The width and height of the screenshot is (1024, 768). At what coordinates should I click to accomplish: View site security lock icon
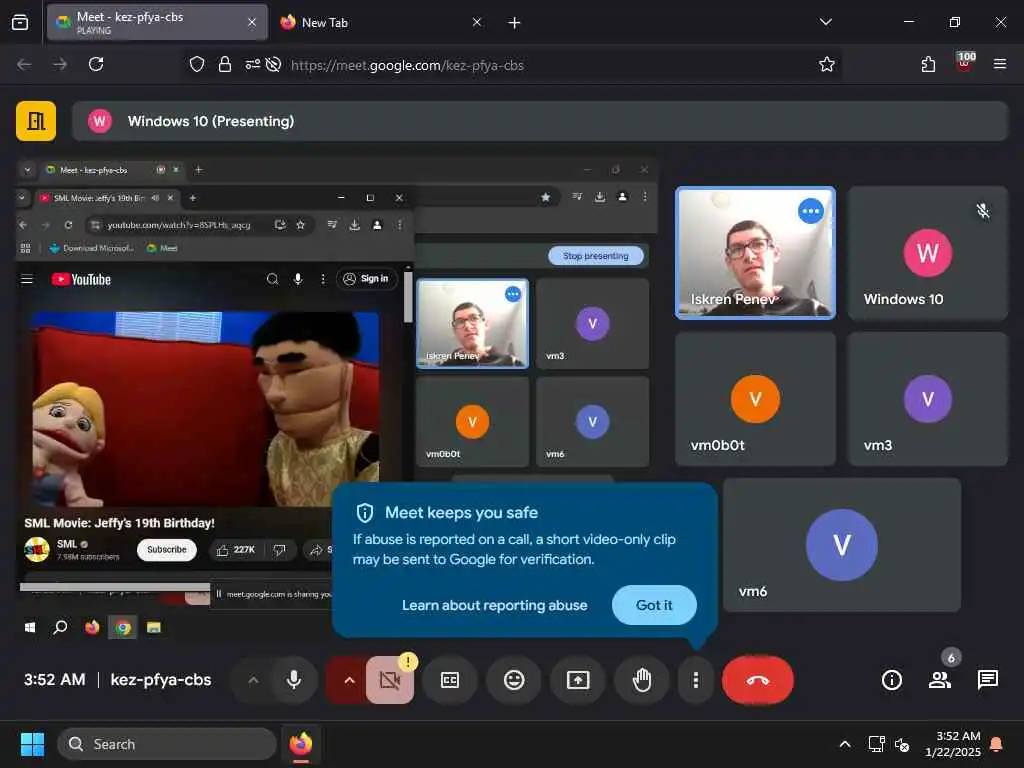pos(225,64)
